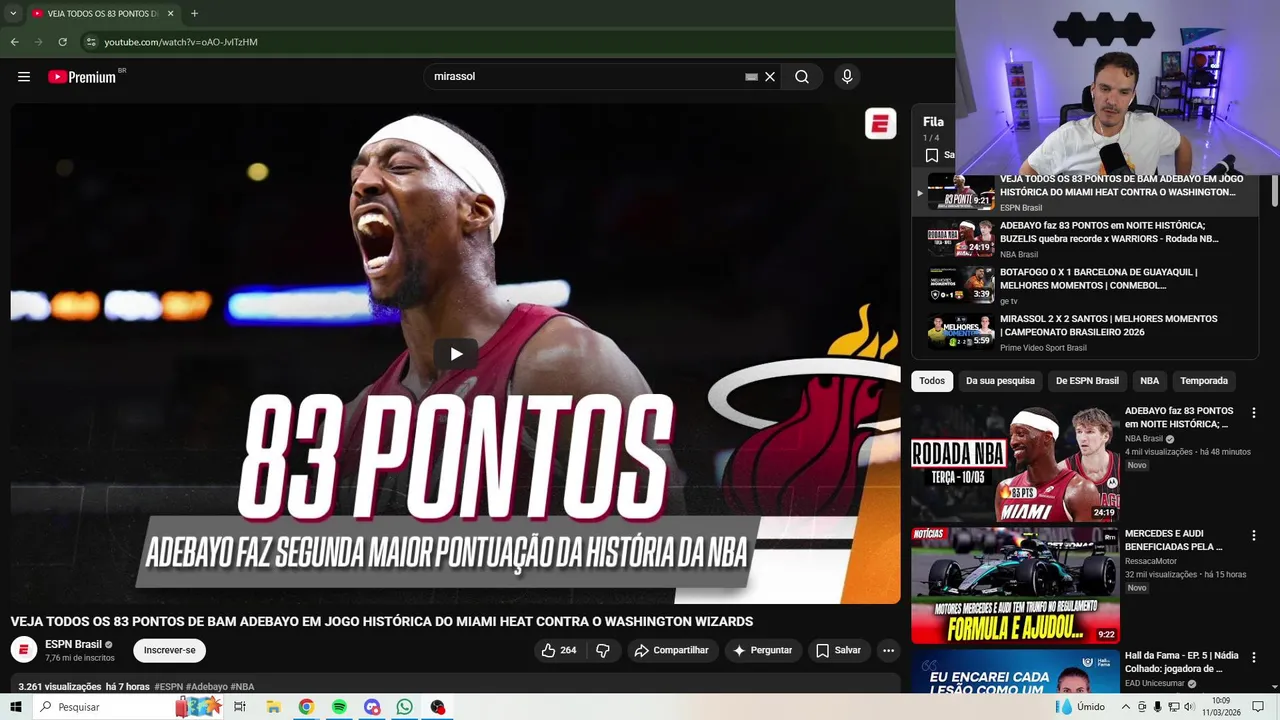Open Hall da Fama EP. 5 video title
1280x720 pixels.
click(x=1182, y=662)
